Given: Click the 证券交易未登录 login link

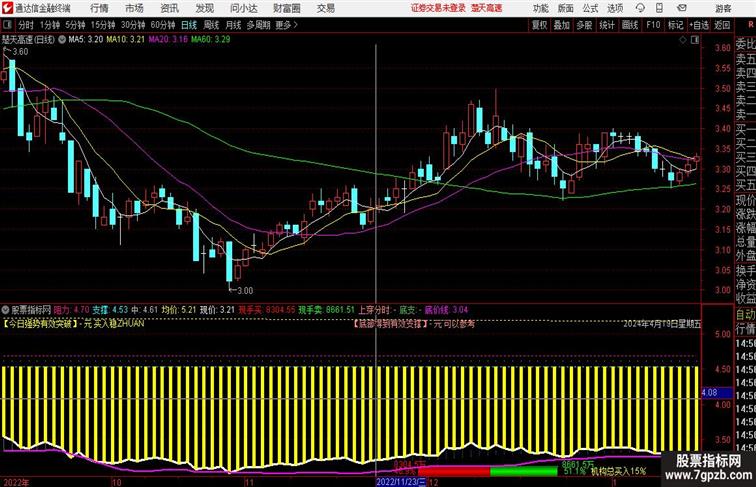Looking at the screenshot, I should click(x=438, y=8).
